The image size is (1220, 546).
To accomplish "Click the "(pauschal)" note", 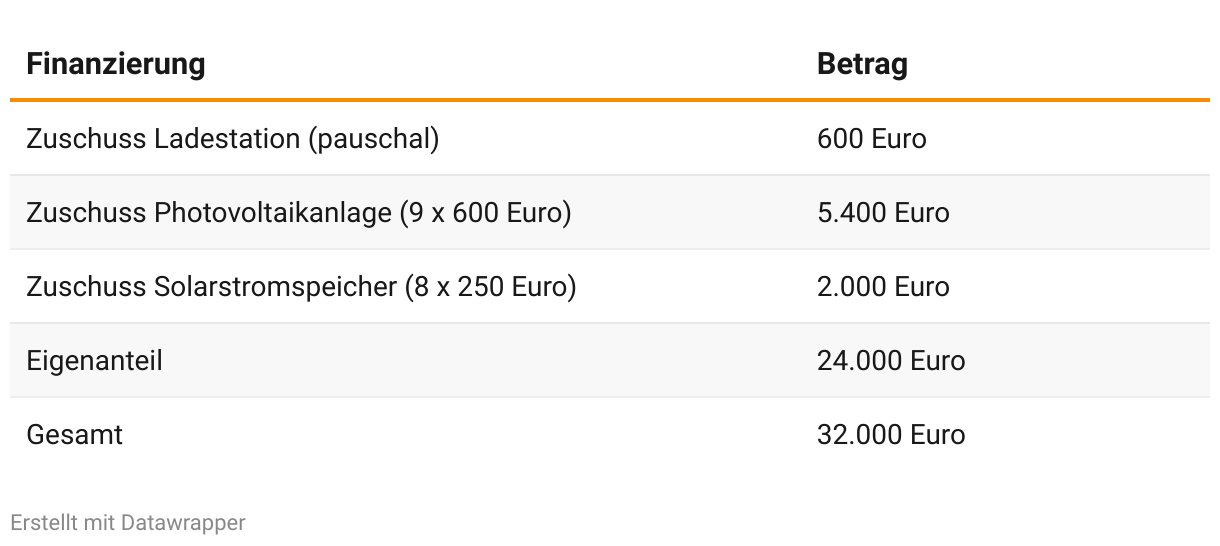I will coord(374,138).
